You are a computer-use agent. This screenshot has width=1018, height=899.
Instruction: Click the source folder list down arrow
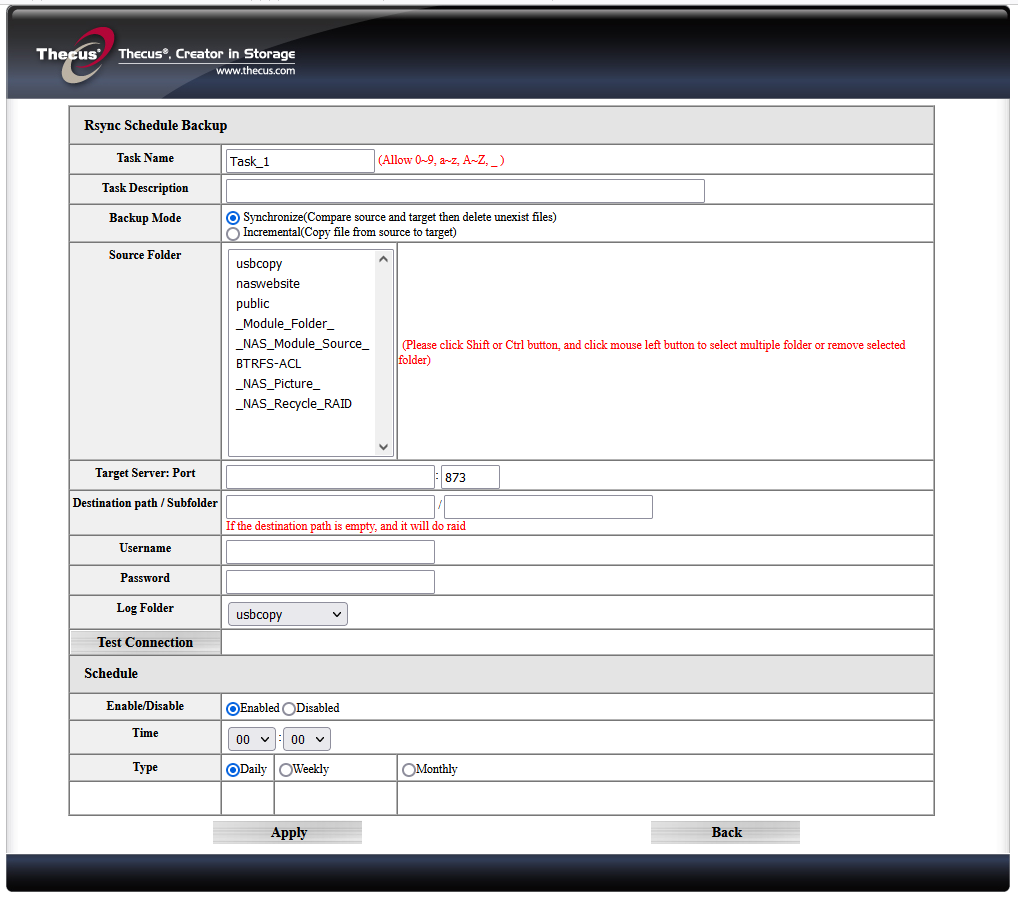pos(383,447)
